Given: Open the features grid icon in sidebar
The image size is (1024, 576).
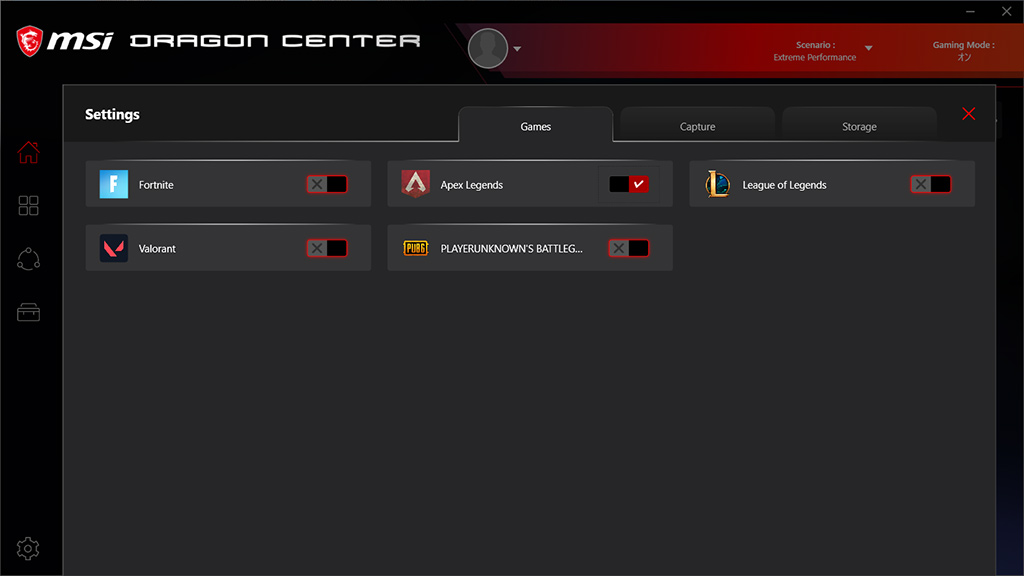Looking at the screenshot, I should tap(28, 206).
